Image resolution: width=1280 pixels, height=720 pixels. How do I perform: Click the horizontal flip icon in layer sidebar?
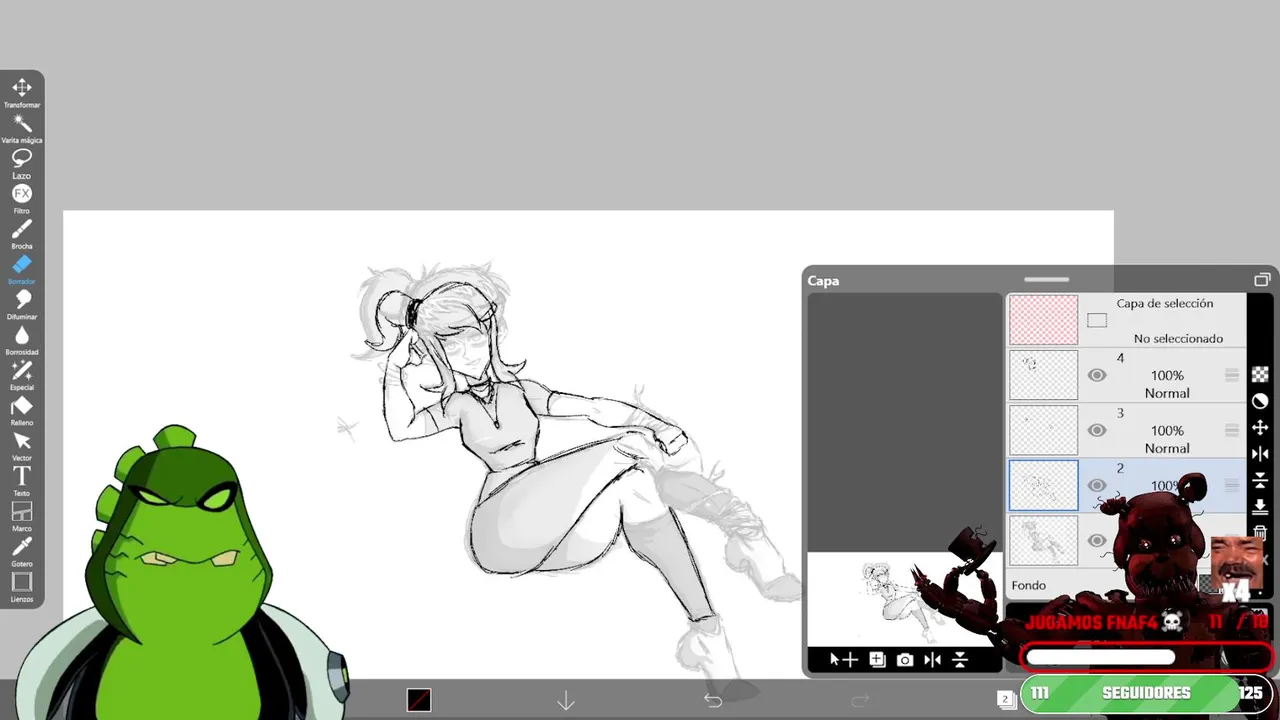(x=1260, y=454)
